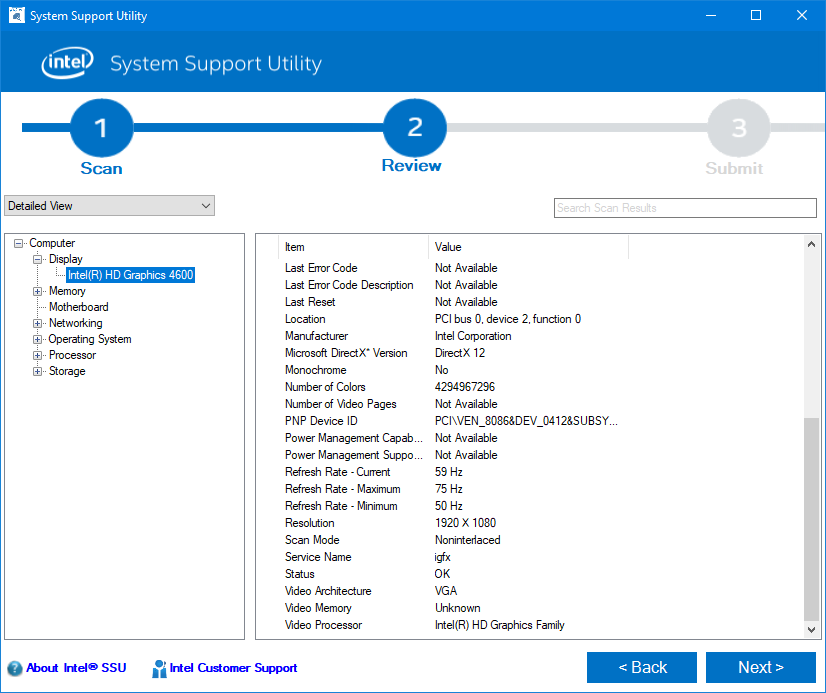Click the Intel Customer Support person icon

tap(159, 669)
